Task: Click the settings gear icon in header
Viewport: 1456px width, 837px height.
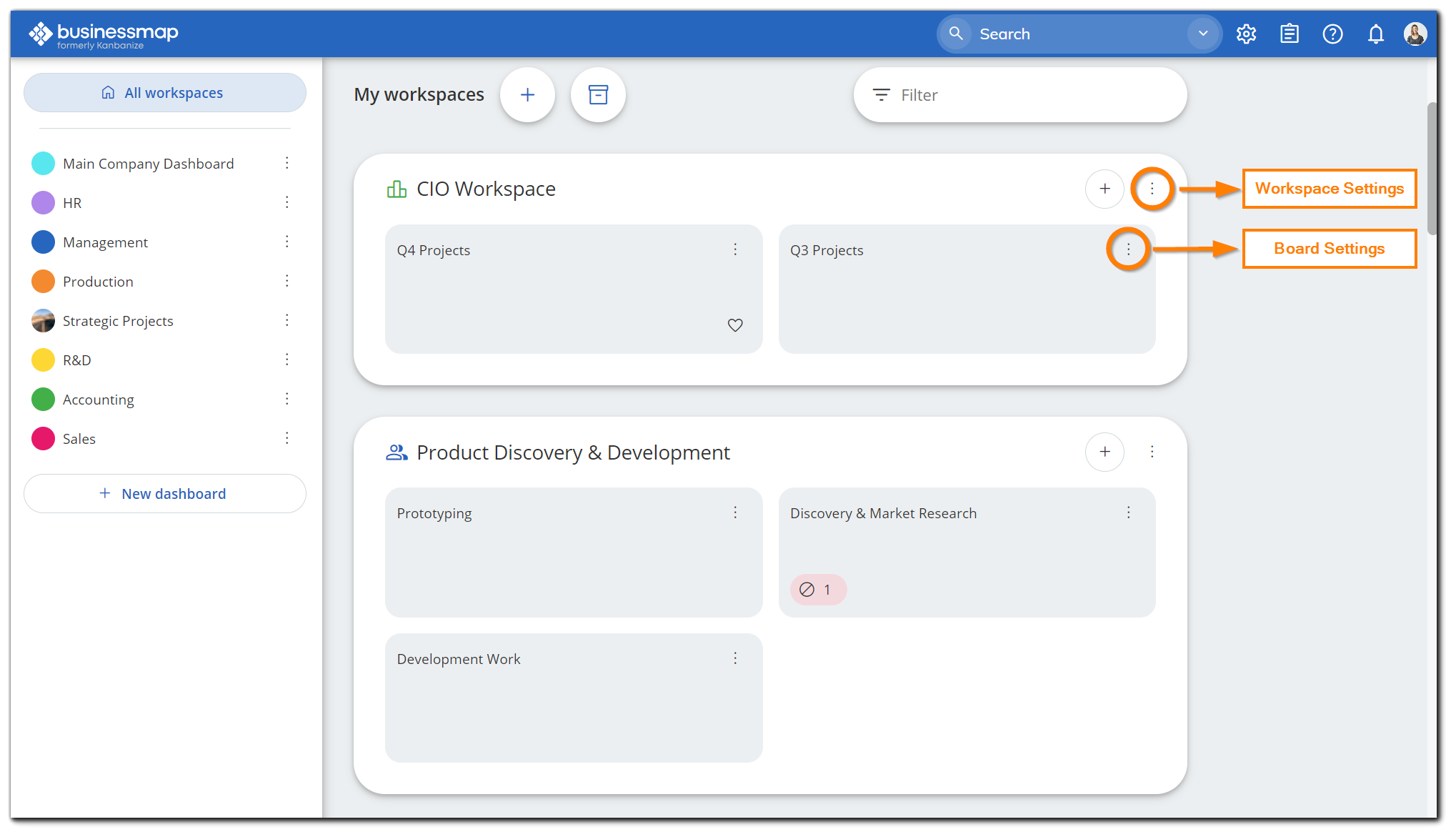Action: point(1247,34)
